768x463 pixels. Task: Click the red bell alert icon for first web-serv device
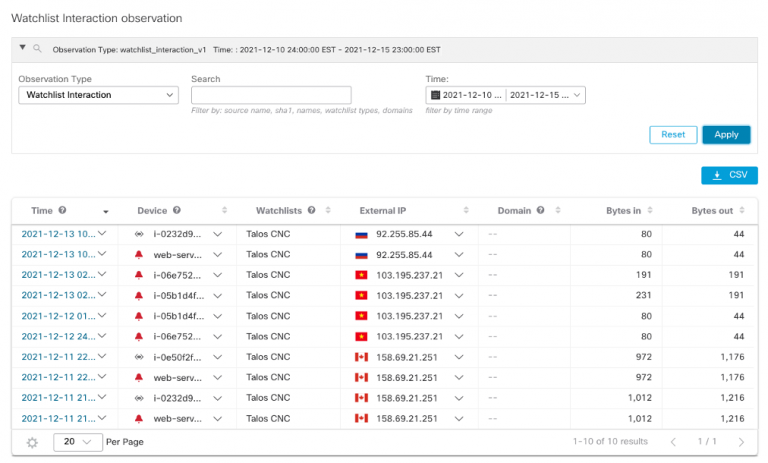pos(139,254)
